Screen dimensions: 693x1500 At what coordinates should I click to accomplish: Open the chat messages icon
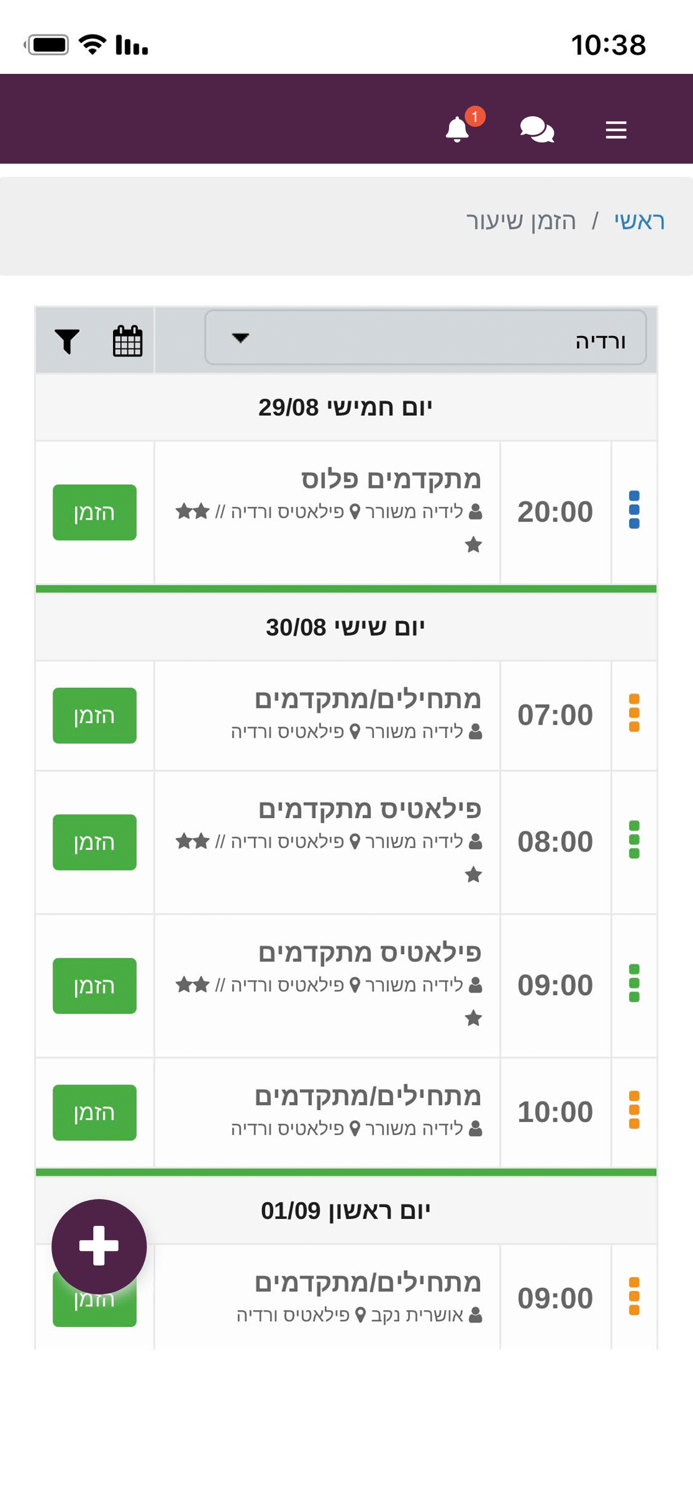[536, 129]
